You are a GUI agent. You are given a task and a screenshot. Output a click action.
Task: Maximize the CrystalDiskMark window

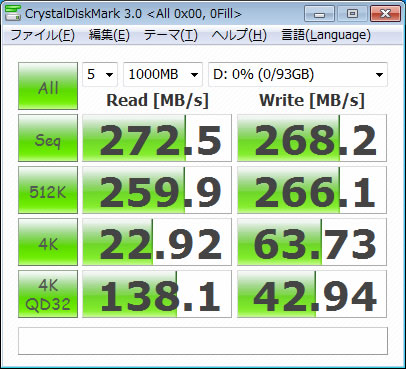point(352,14)
